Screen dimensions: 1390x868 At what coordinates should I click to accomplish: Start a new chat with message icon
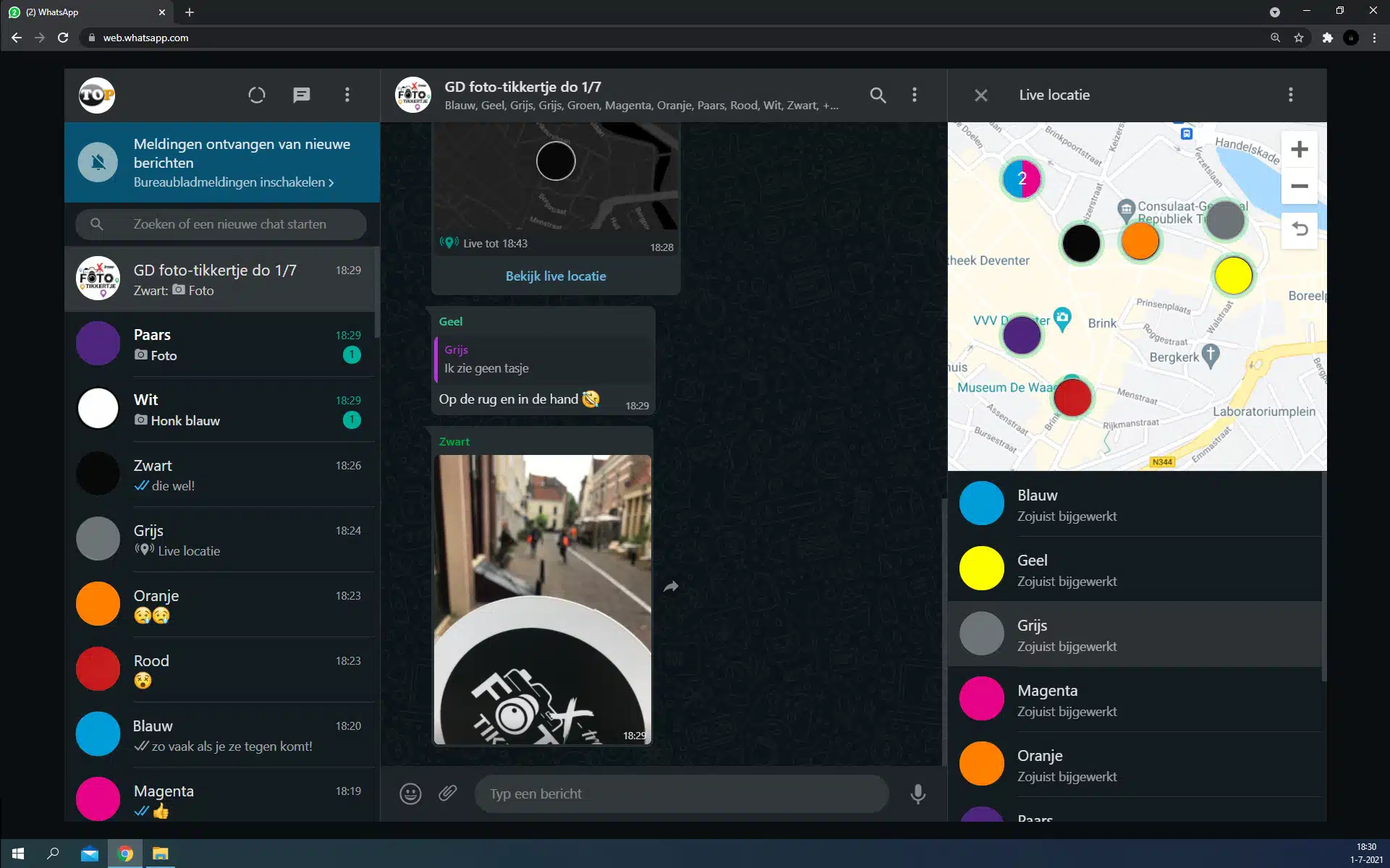point(302,95)
